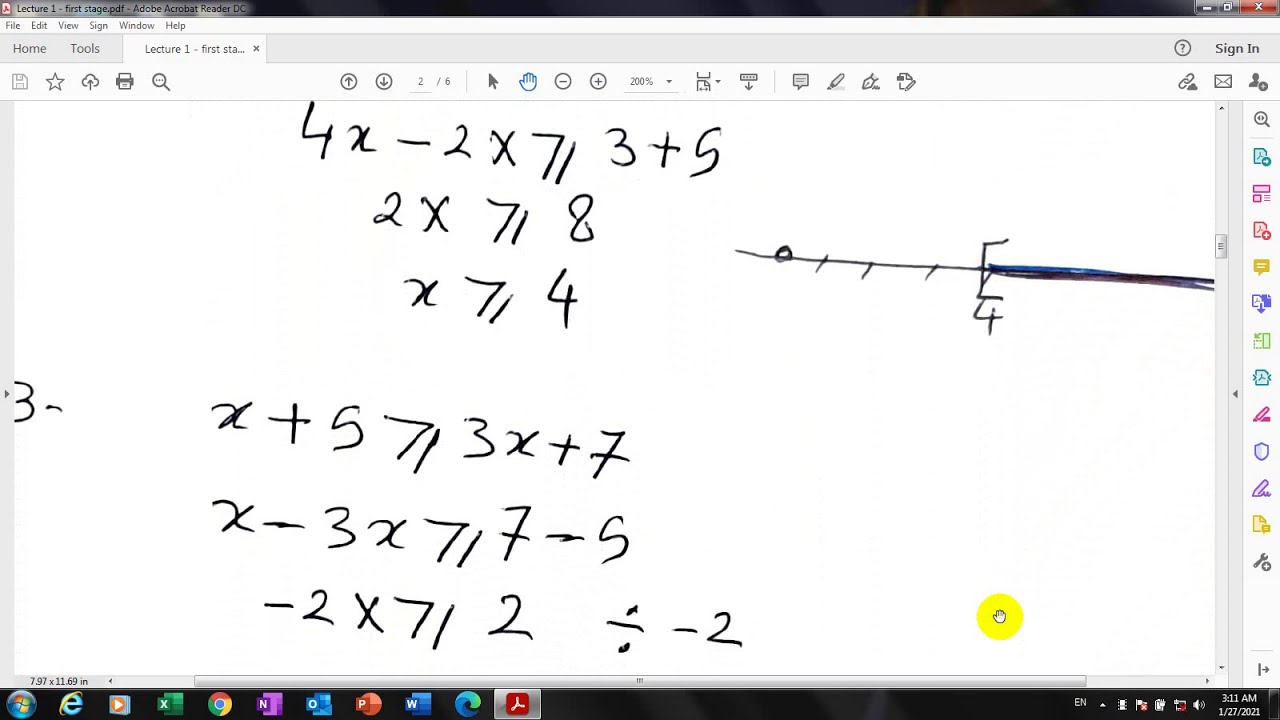Open Help question mark menu
Image resolution: width=1280 pixels, height=720 pixels.
1182,48
